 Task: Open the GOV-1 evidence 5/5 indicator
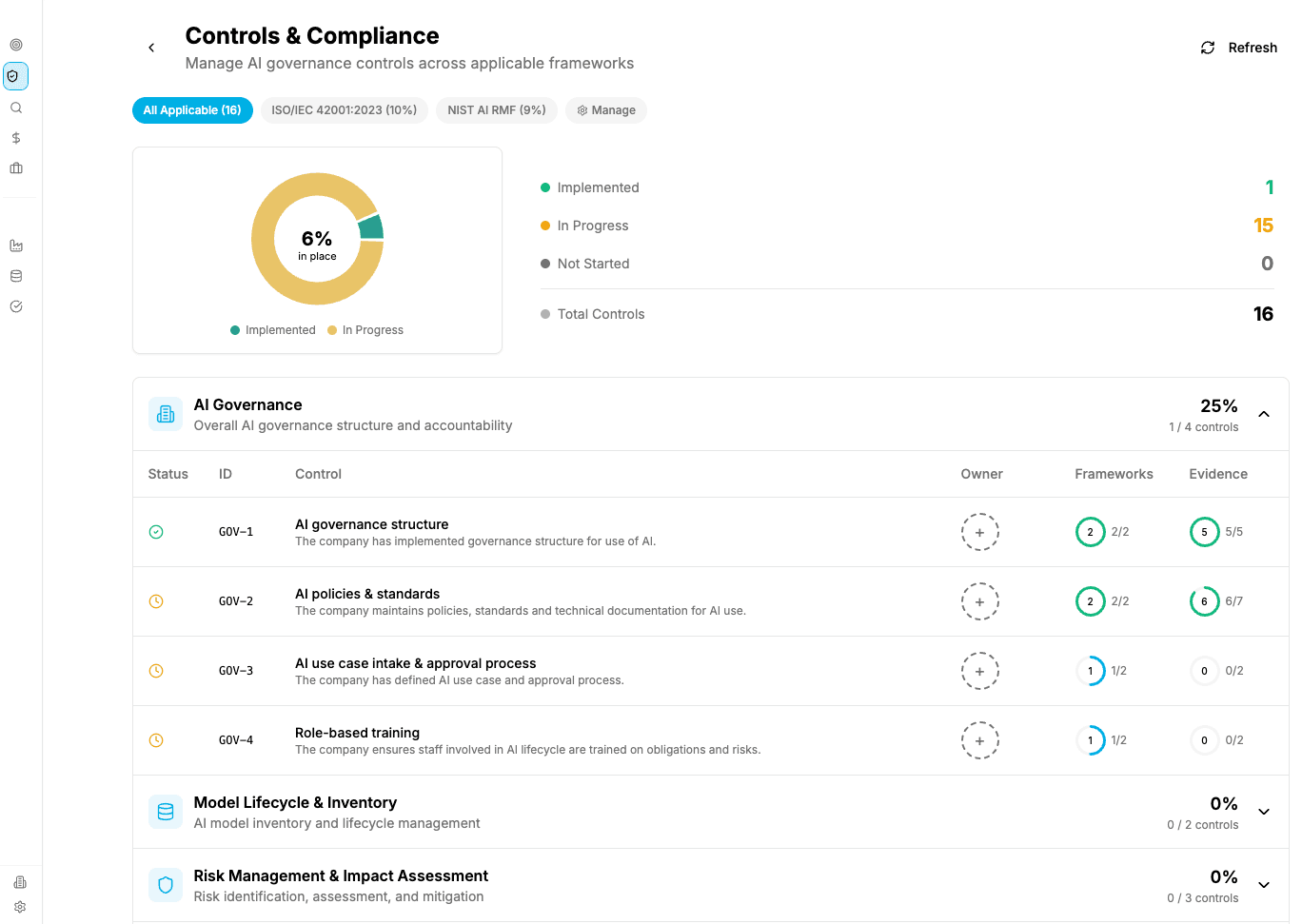(x=1216, y=532)
